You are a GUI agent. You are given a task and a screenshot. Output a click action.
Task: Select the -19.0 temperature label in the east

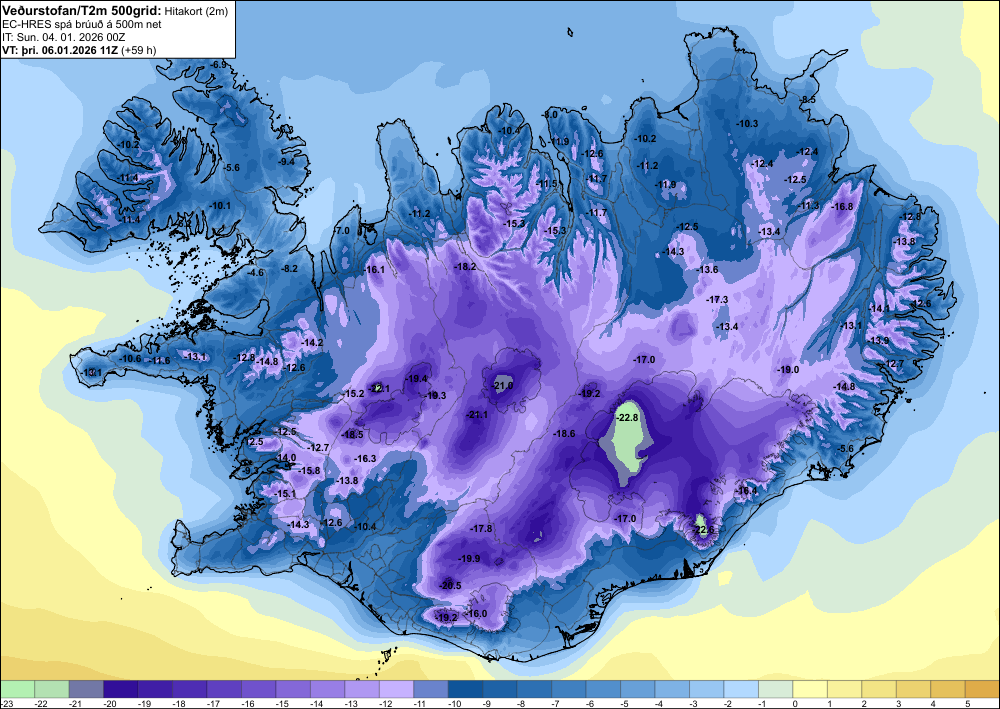pos(788,370)
